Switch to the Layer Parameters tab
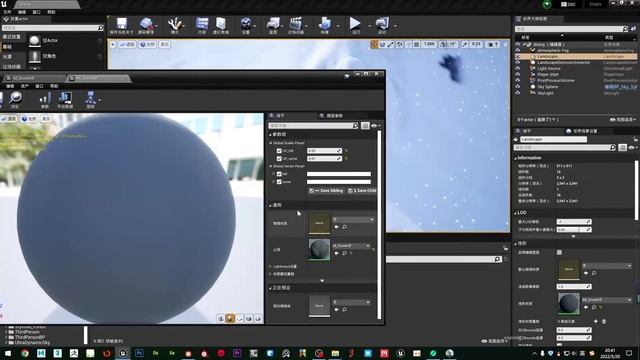The image size is (640, 360). pos(331,116)
